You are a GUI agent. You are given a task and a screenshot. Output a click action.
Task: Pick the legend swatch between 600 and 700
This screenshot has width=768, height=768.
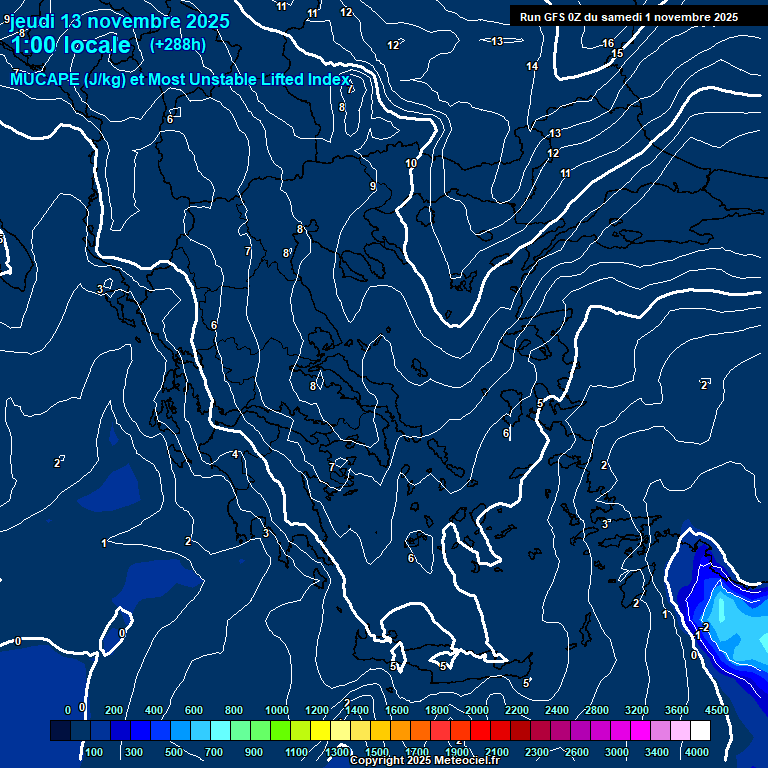coord(200,730)
